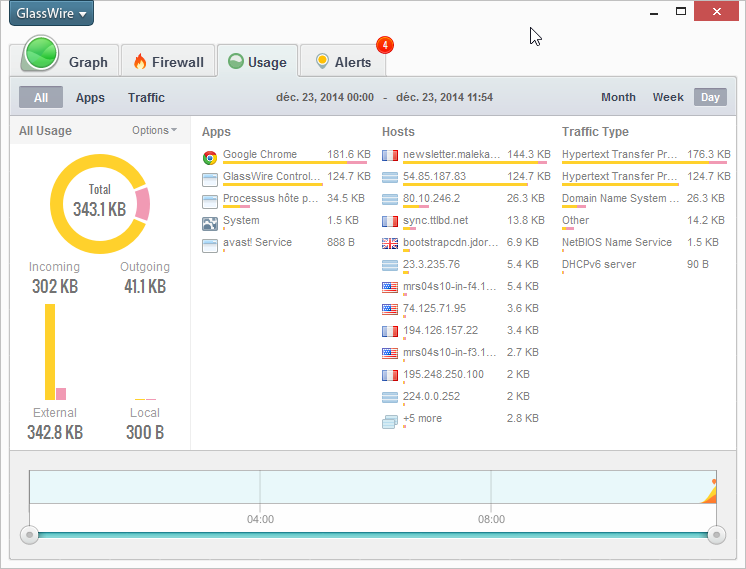Select host newsletter.maleka in Hosts list

click(x=466, y=156)
